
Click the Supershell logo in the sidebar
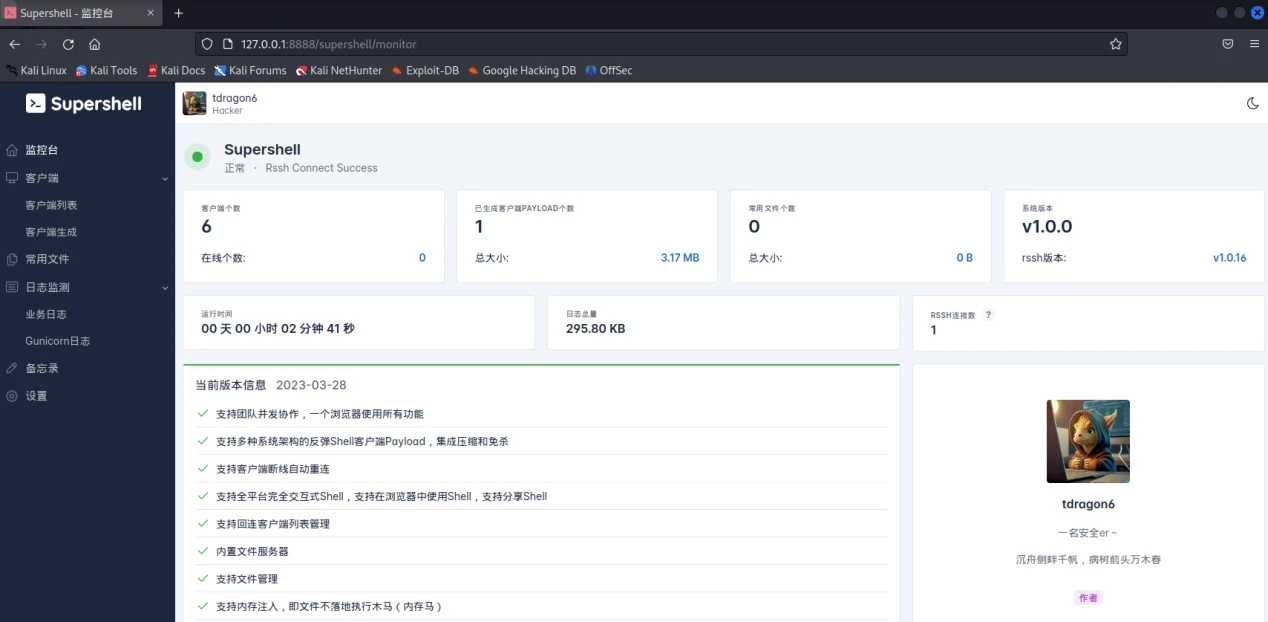84,103
